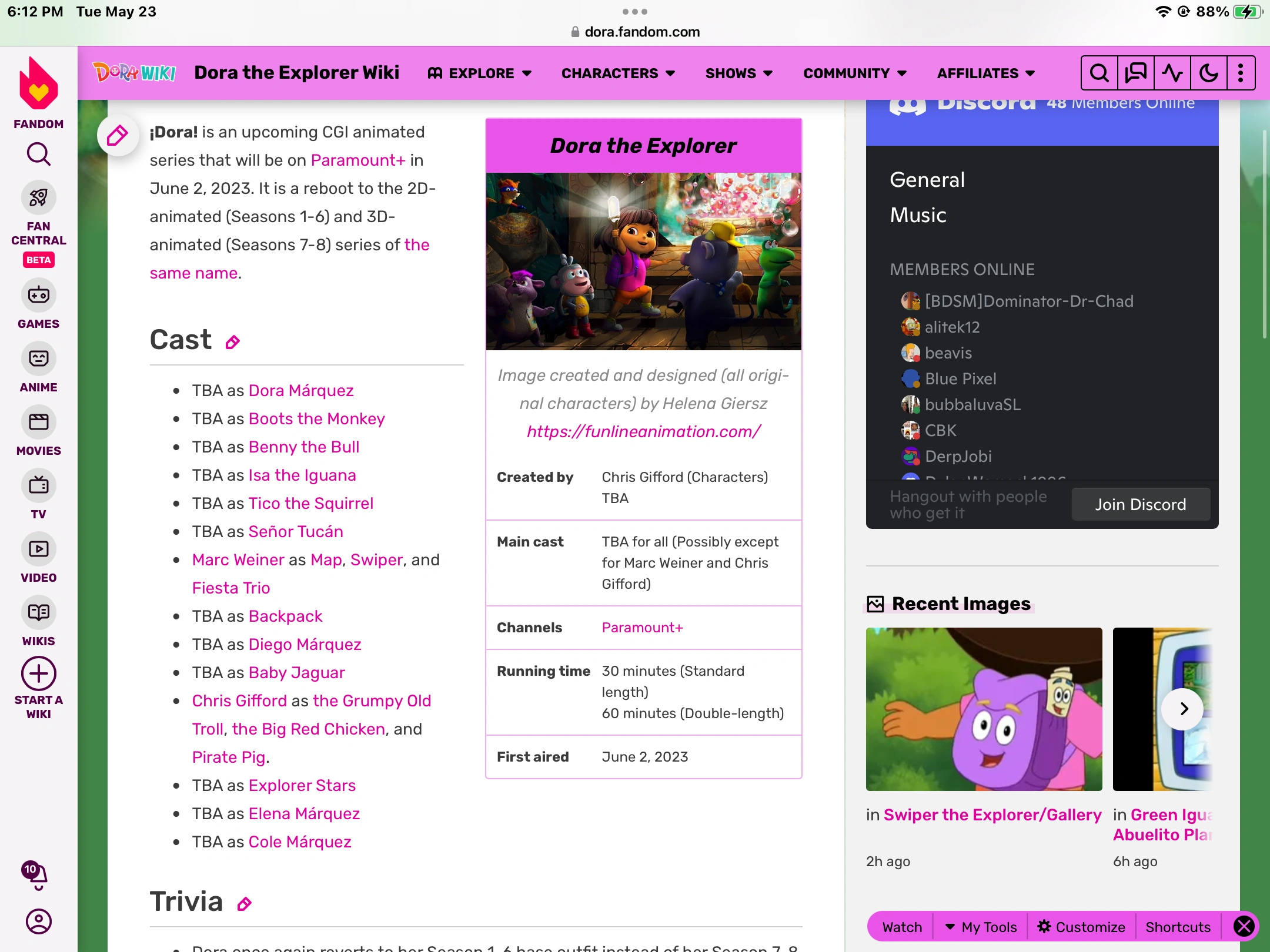The height and width of the screenshot is (952, 1270).
Task: Watch this page using the bottom bar
Action: 901,926
